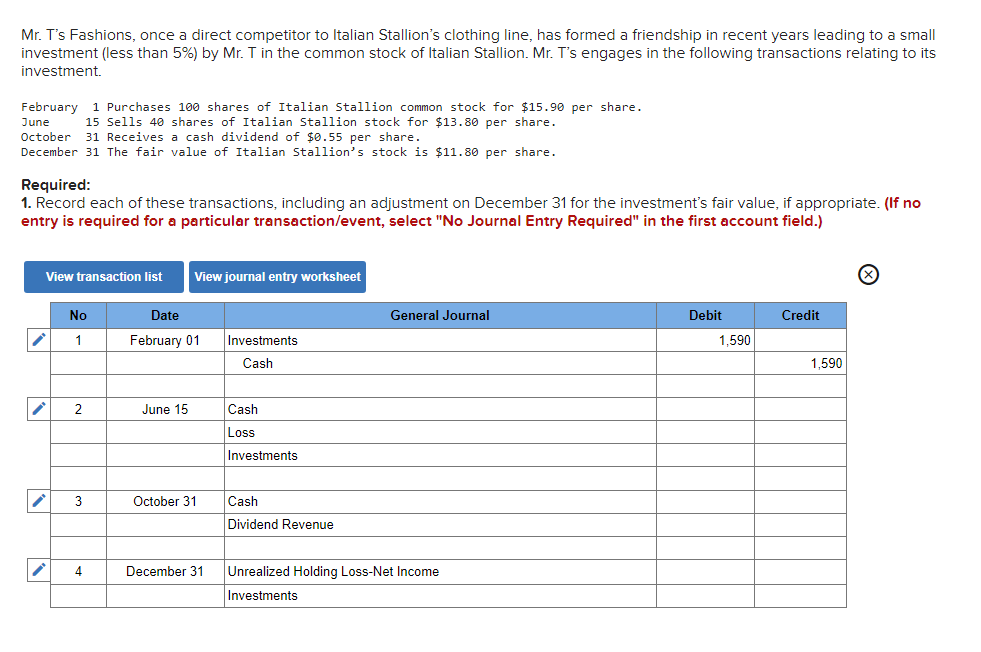Click debit cell for October 31 Cash
Screen dimensions: 981x652
click(706, 501)
